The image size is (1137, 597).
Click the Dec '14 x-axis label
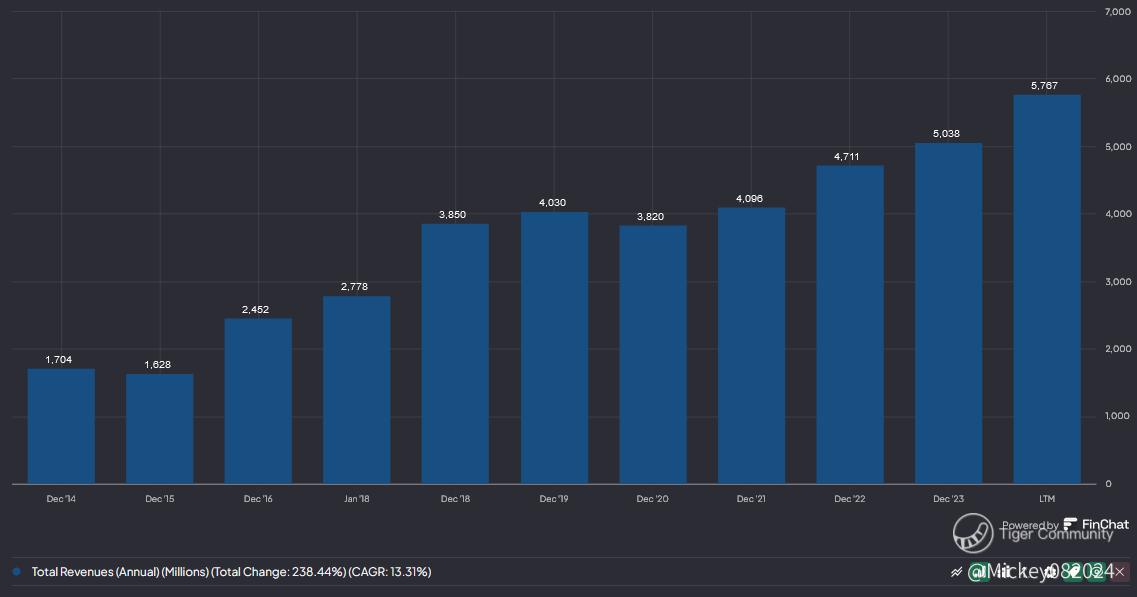click(61, 499)
